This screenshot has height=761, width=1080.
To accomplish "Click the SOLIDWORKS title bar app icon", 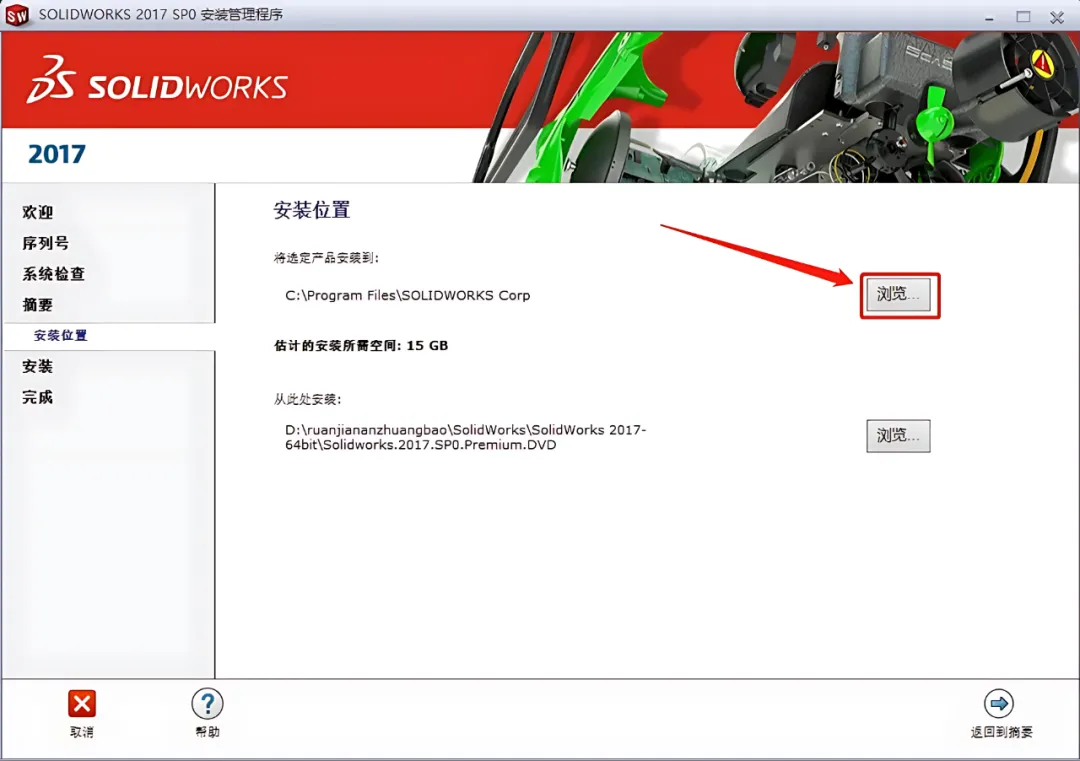I will [17, 14].
